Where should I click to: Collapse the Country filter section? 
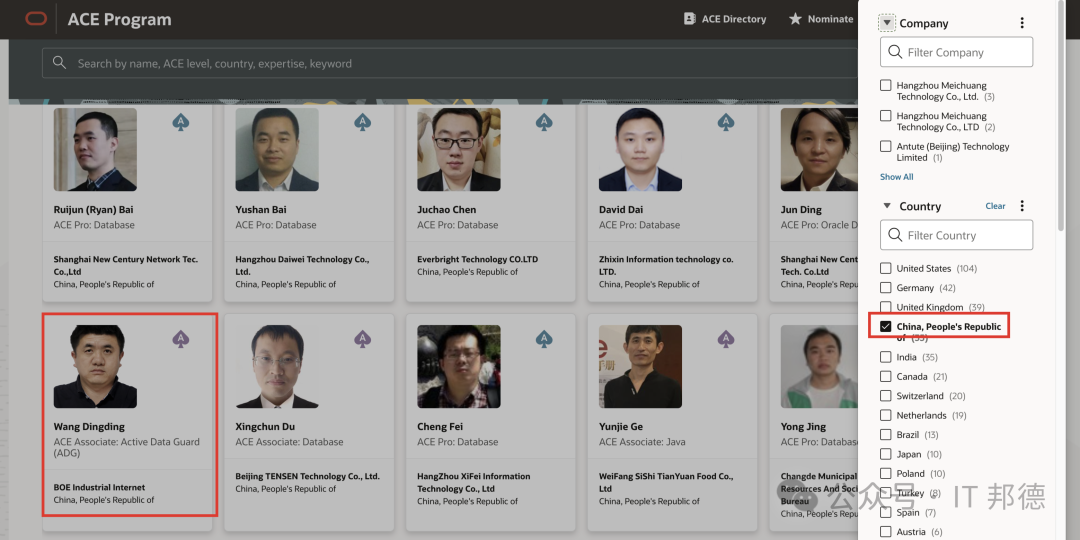click(x=887, y=206)
